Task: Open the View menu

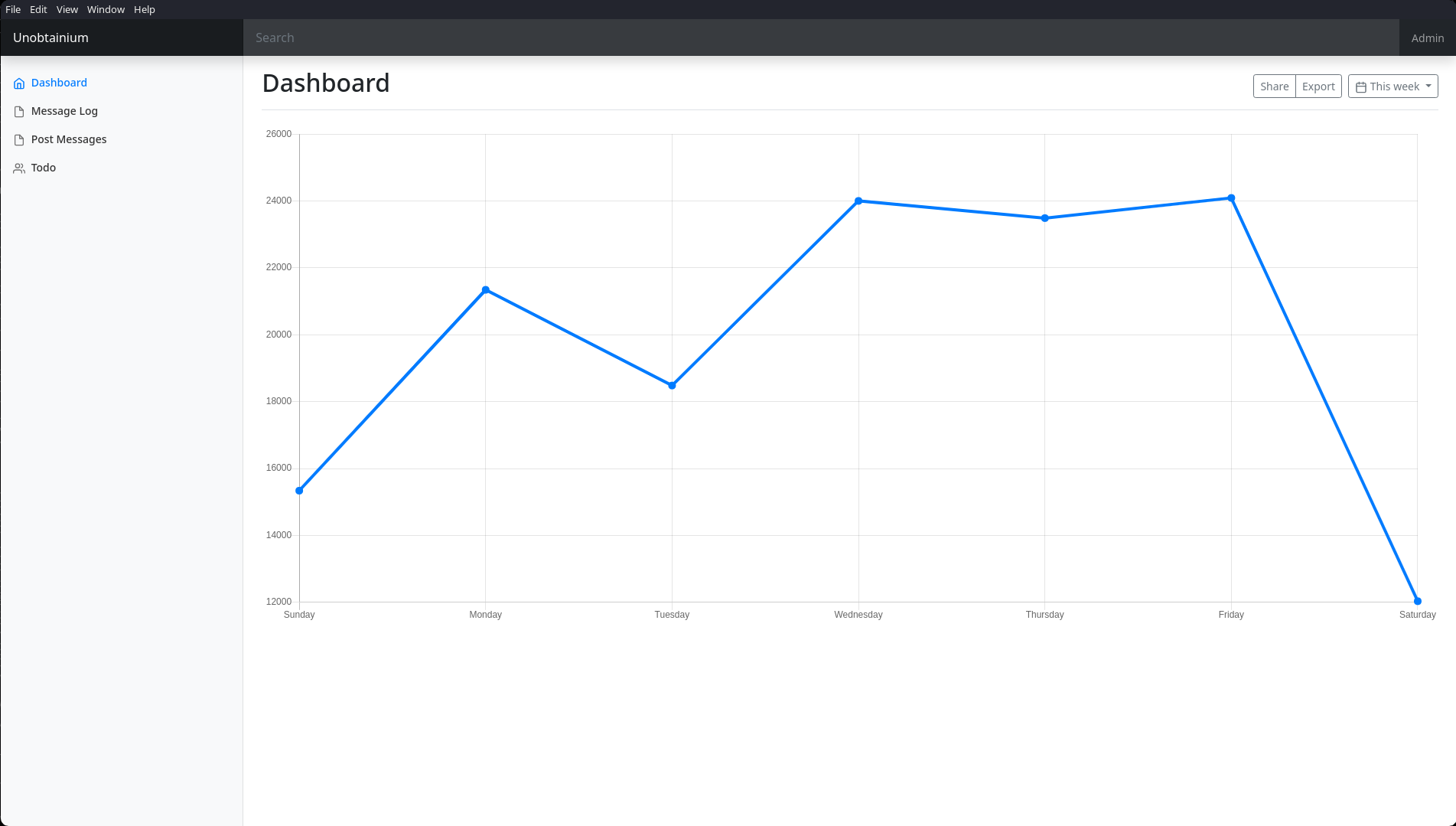Action: click(x=67, y=9)
